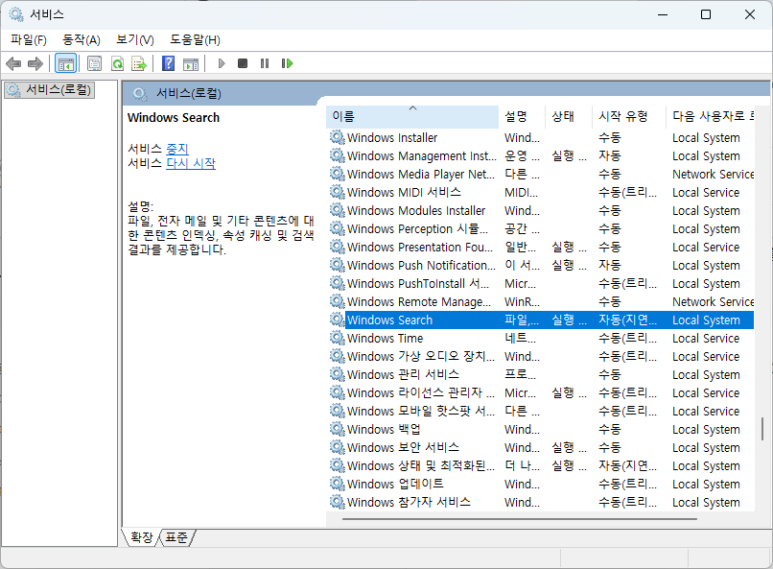
Task: Click gear icon of Windows MIDI 서비스 row
Action: 337,192
